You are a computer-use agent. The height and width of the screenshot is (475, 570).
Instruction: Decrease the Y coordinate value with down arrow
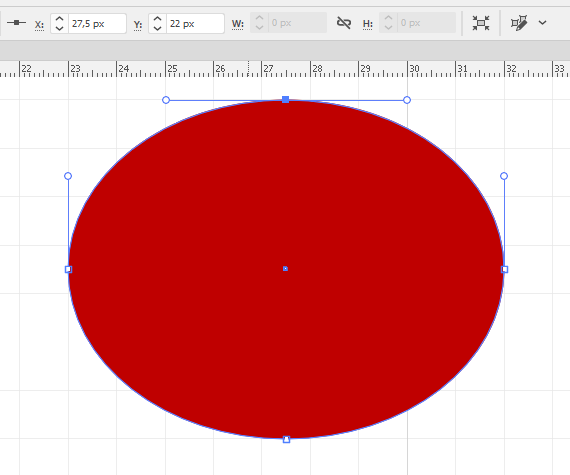(x=157, y=28)
